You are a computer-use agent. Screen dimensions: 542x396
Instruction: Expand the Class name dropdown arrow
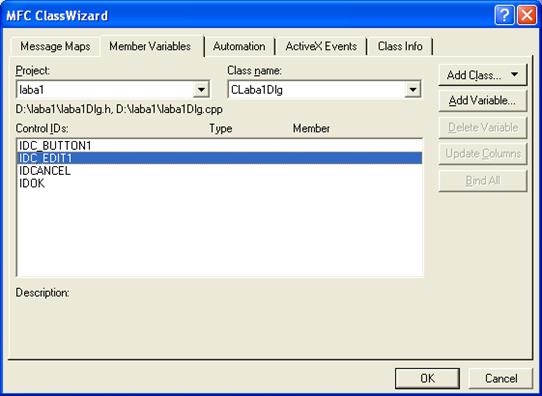pos(412,90)
